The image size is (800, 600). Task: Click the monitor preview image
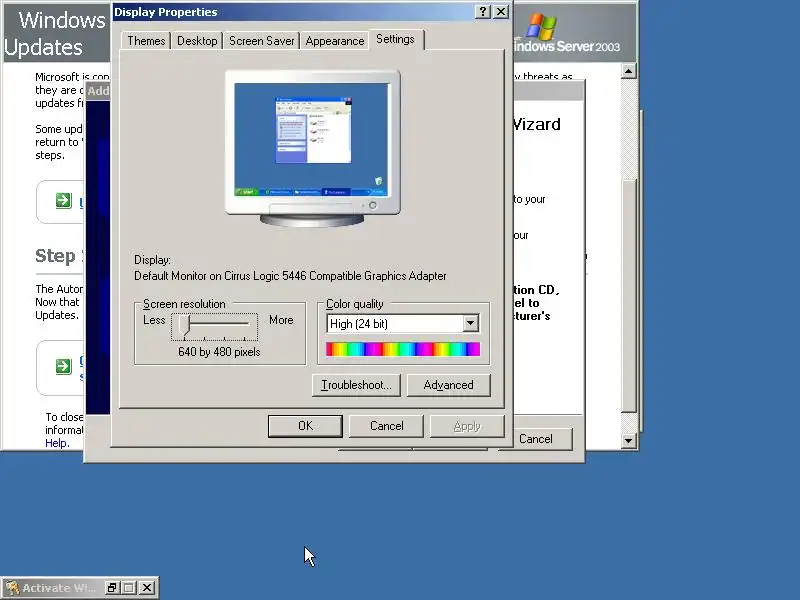[x=313, y=148]
